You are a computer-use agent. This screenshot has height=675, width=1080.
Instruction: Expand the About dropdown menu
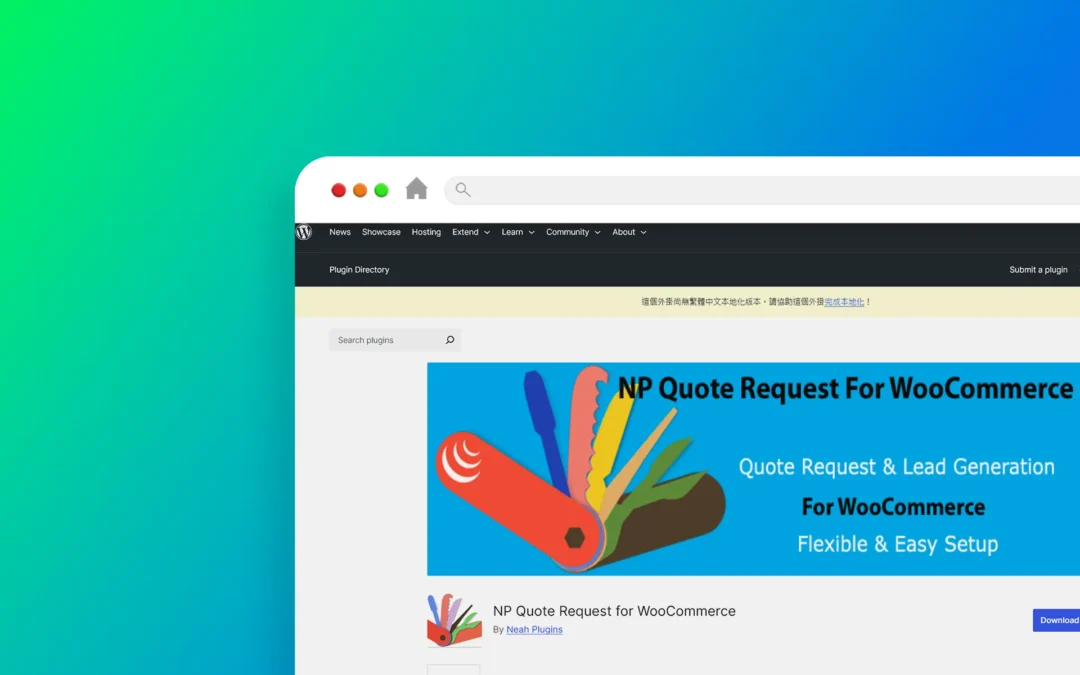click(630, 232)
